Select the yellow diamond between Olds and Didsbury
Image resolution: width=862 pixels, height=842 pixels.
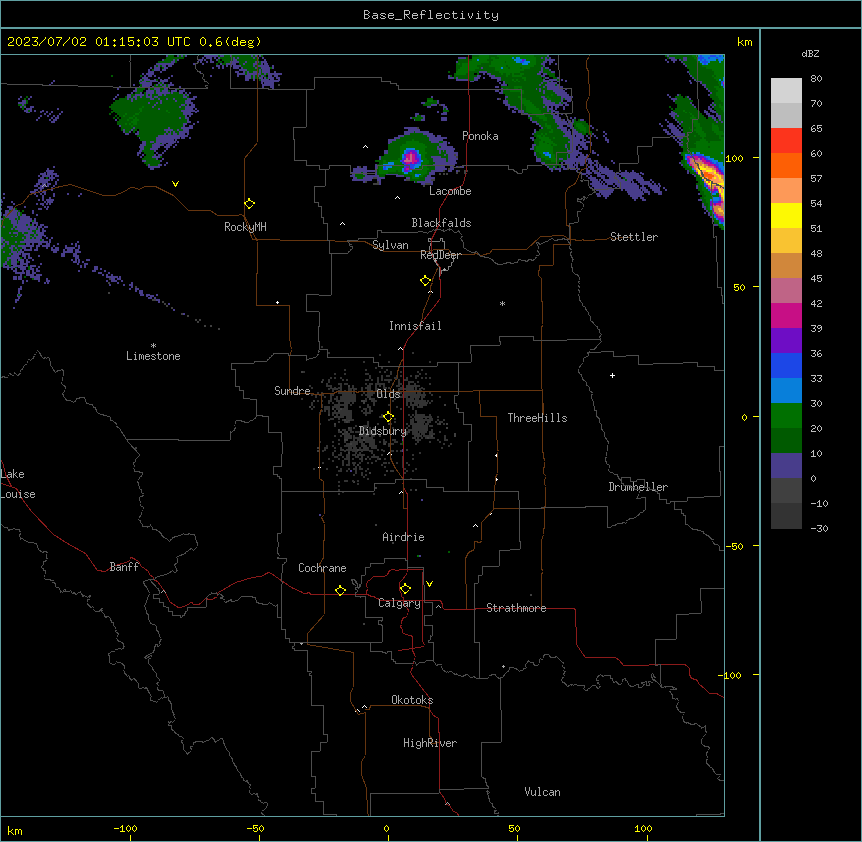[x=388, y=417]
